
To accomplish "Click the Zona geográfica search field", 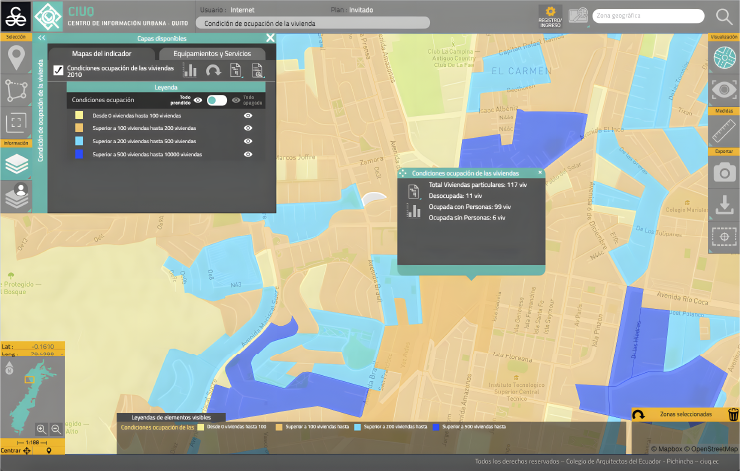I will tap(650, 16).
